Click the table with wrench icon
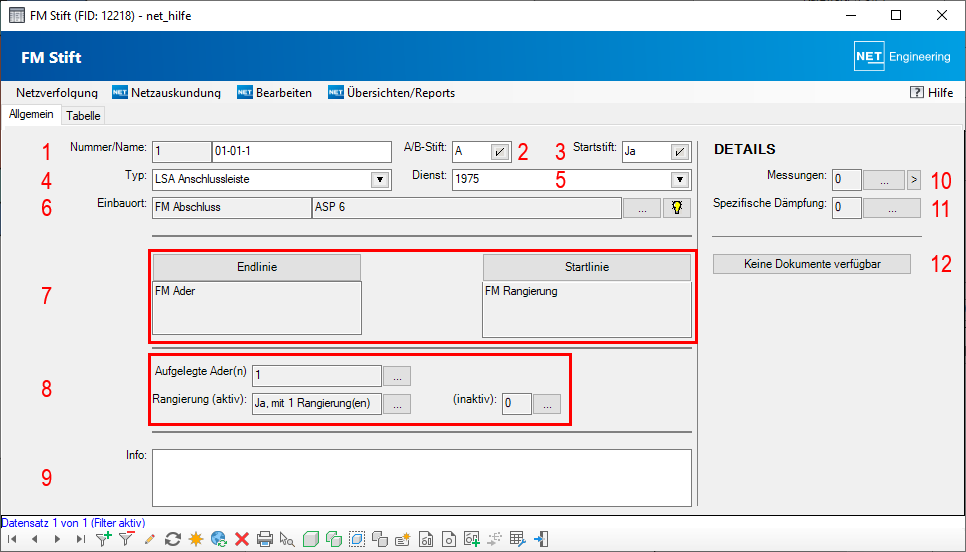This screenshot has height=552, width=966. 518,539
